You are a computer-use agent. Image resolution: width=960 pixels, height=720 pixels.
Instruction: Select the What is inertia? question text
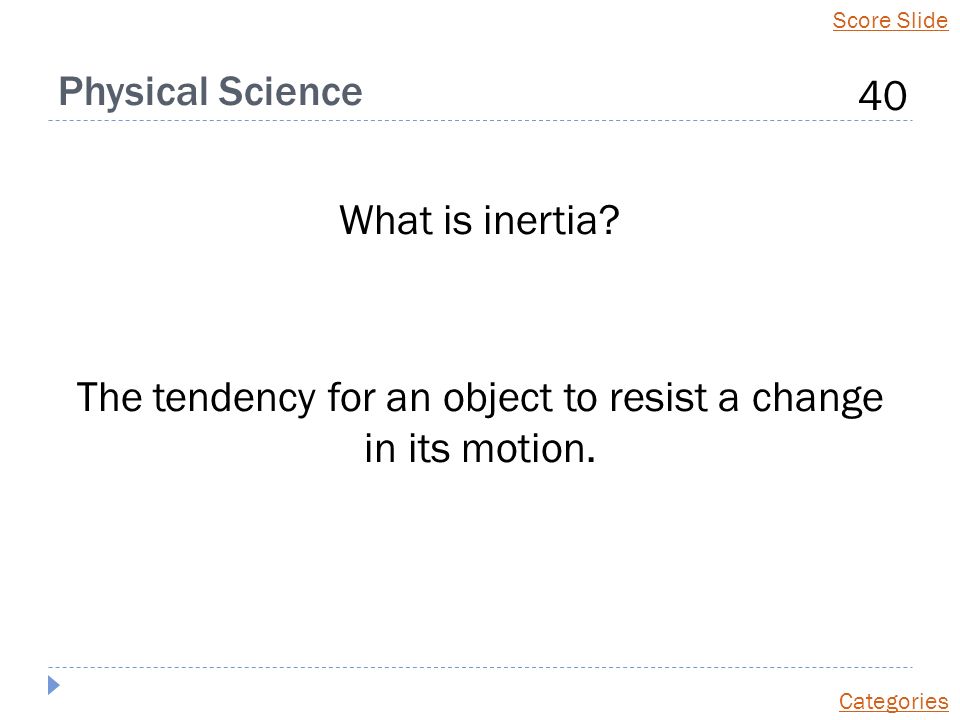[479, 220]
